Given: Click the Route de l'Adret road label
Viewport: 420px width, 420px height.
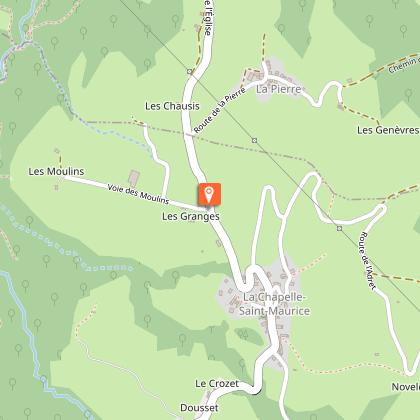Looking at the screenshot, I should click(x=368, y=261).
